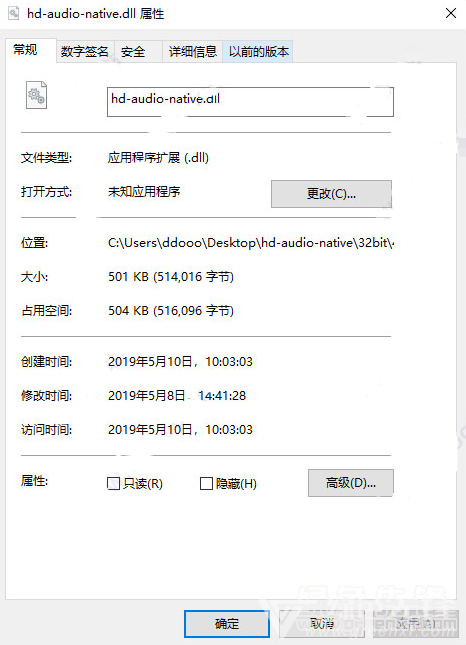Screen dimensions: 466x645
Task: Confirm with the 确定 button
Action: 227,624
